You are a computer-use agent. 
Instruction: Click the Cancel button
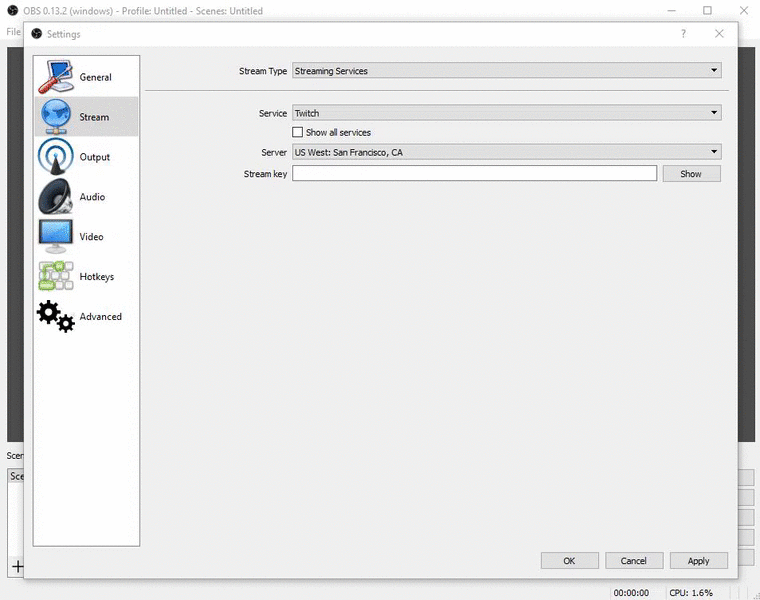coord(633,560)
